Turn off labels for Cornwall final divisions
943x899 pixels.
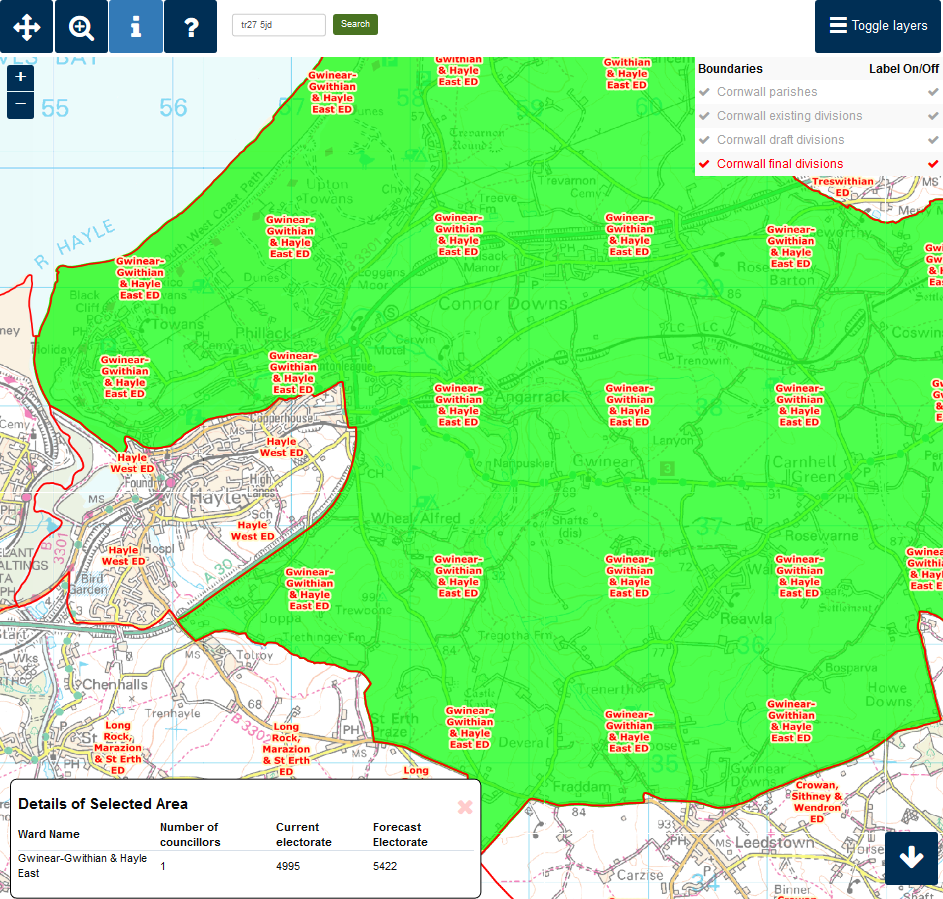[933, 164]
